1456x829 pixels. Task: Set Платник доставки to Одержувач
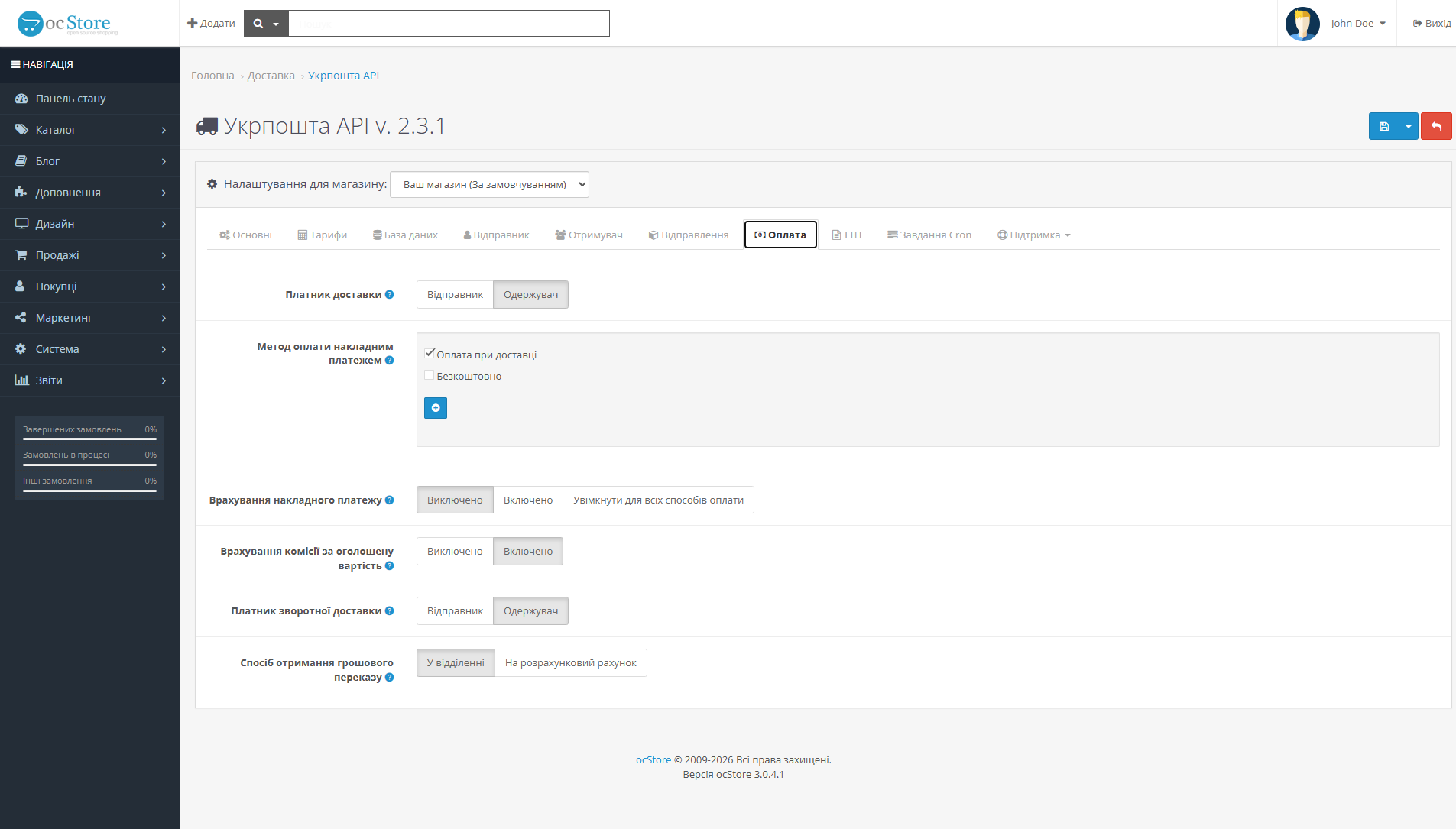pos(530,295)
